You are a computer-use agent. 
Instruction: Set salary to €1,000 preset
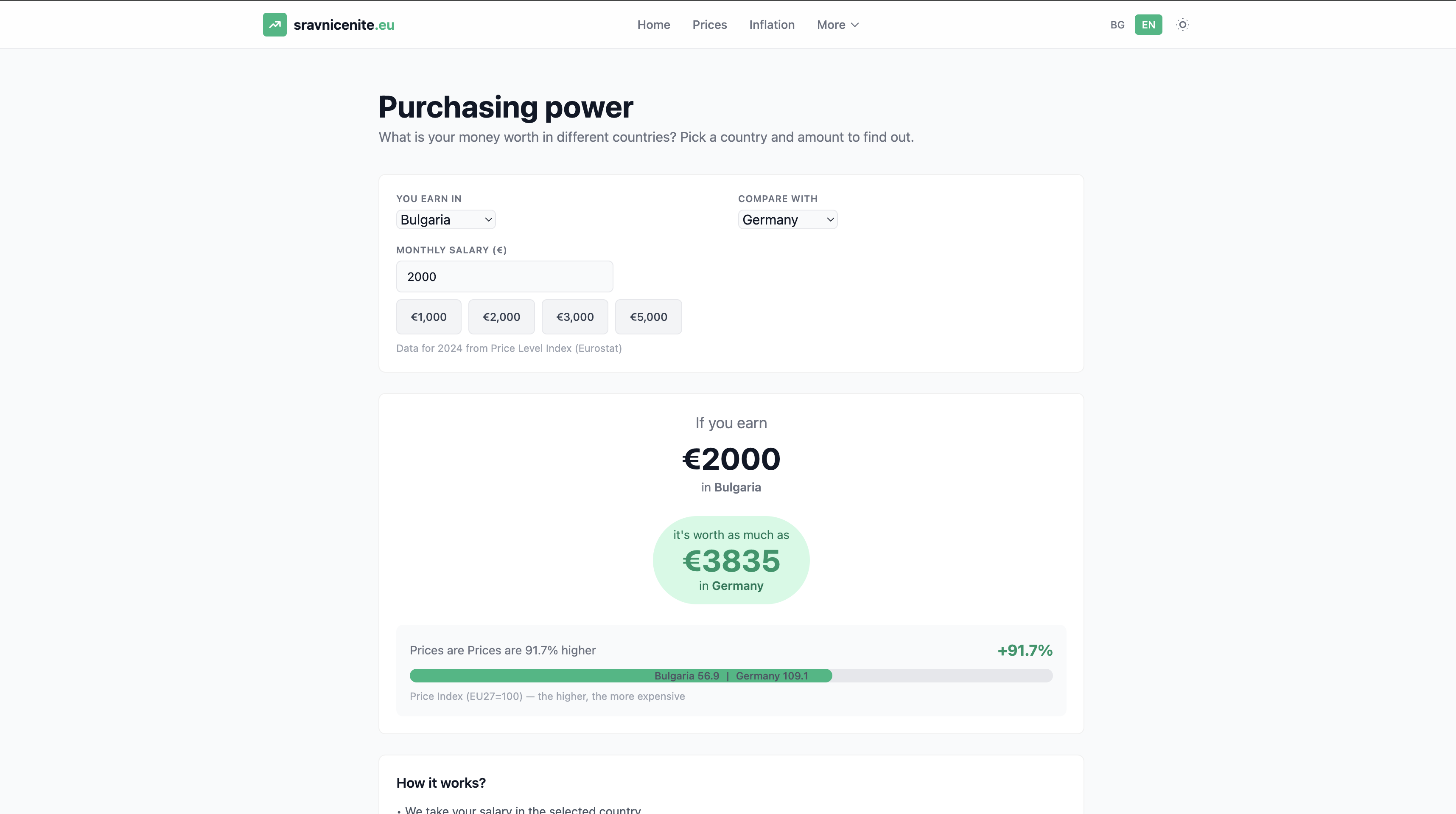pos(428,317)
